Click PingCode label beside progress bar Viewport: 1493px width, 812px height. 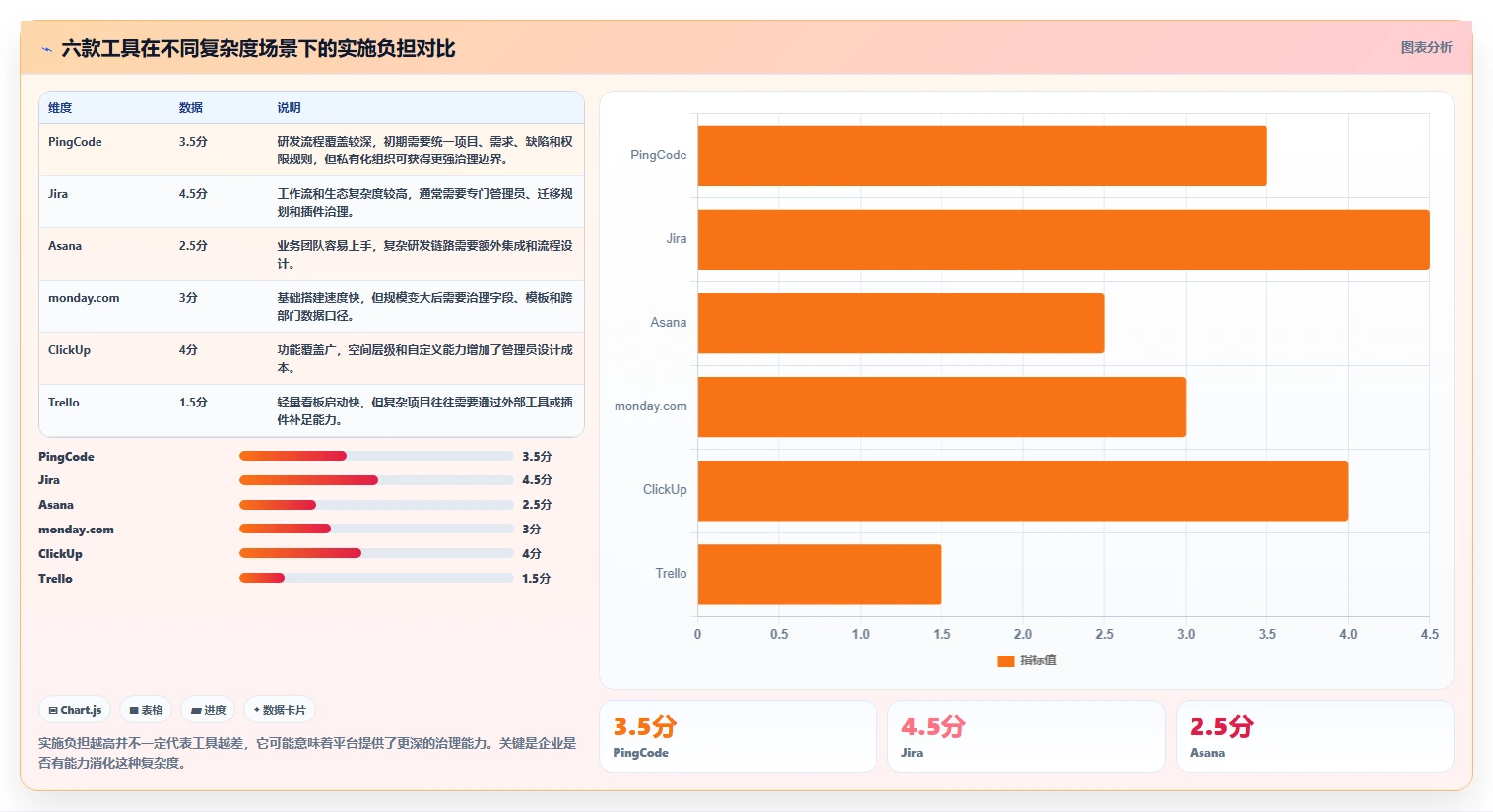[66, 457]
